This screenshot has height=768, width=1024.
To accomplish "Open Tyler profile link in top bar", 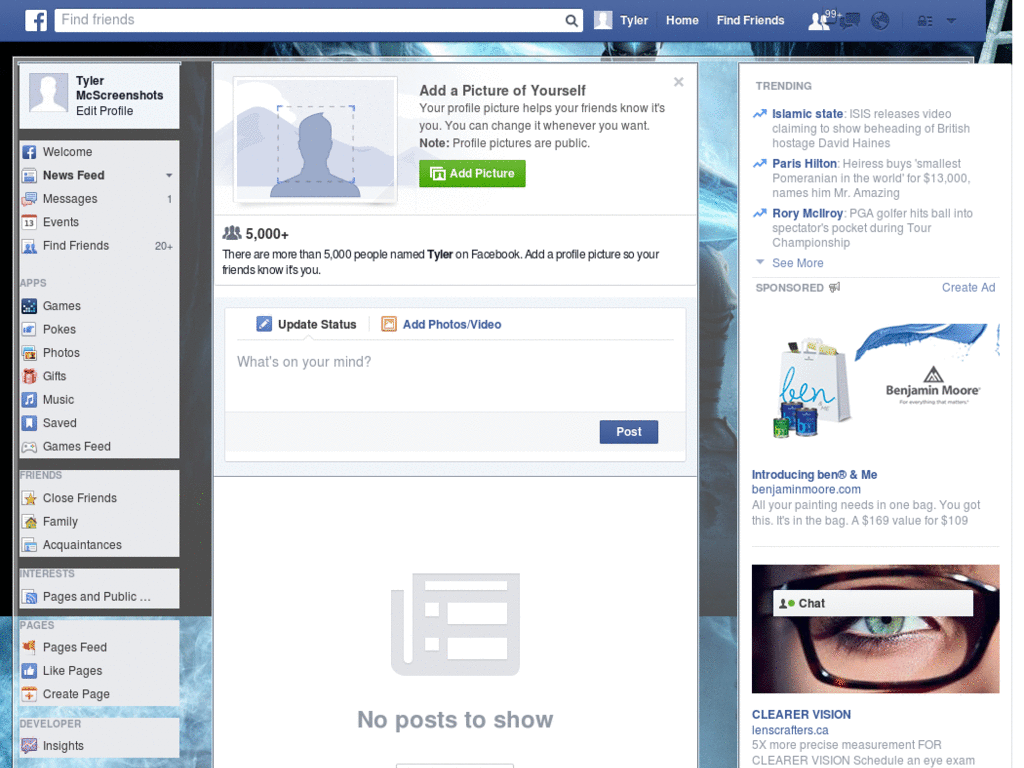I will coord(633,20).
